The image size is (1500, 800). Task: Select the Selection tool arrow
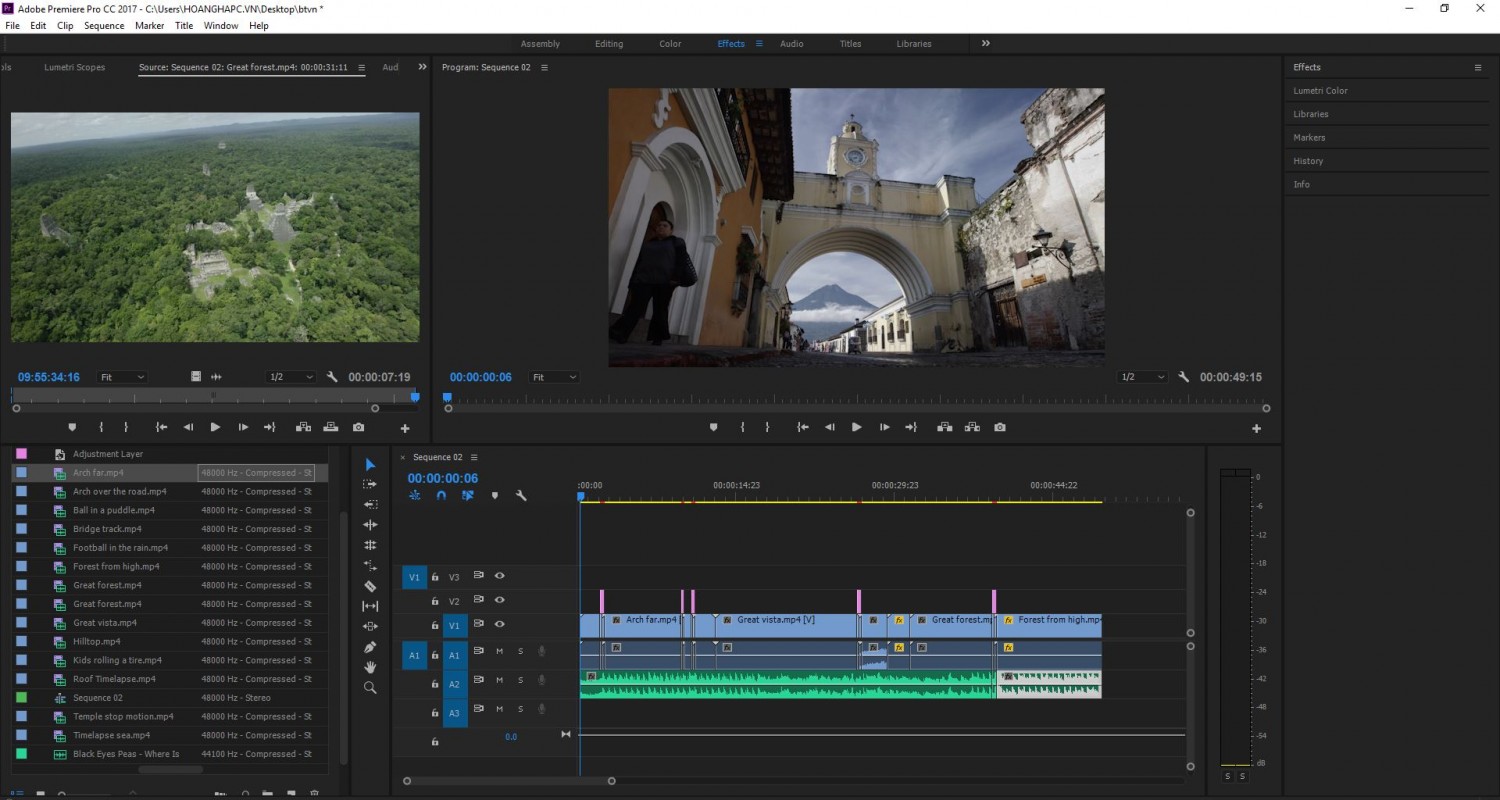pos(370,464)
